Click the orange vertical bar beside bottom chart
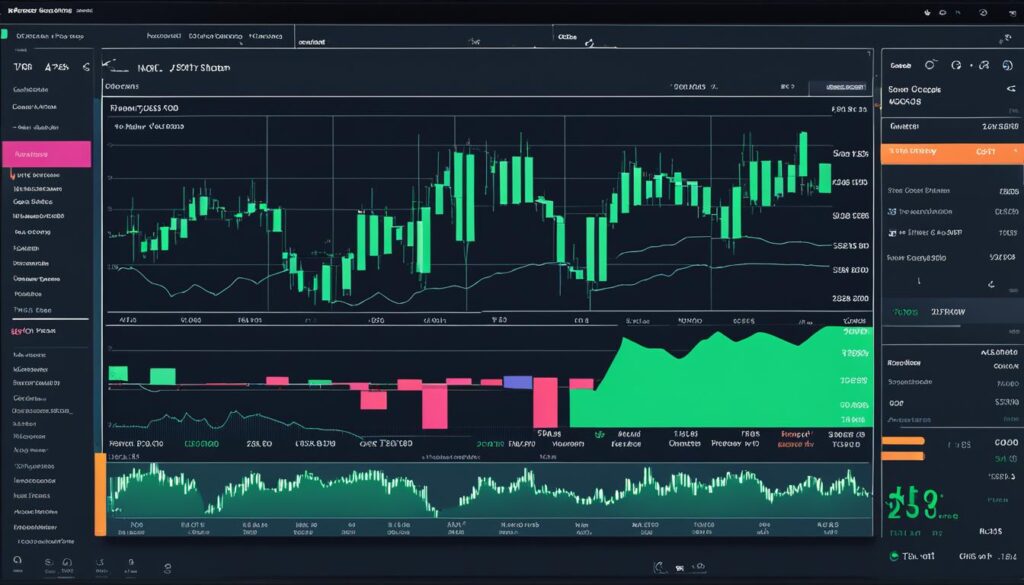 click(x=100, y=494)
